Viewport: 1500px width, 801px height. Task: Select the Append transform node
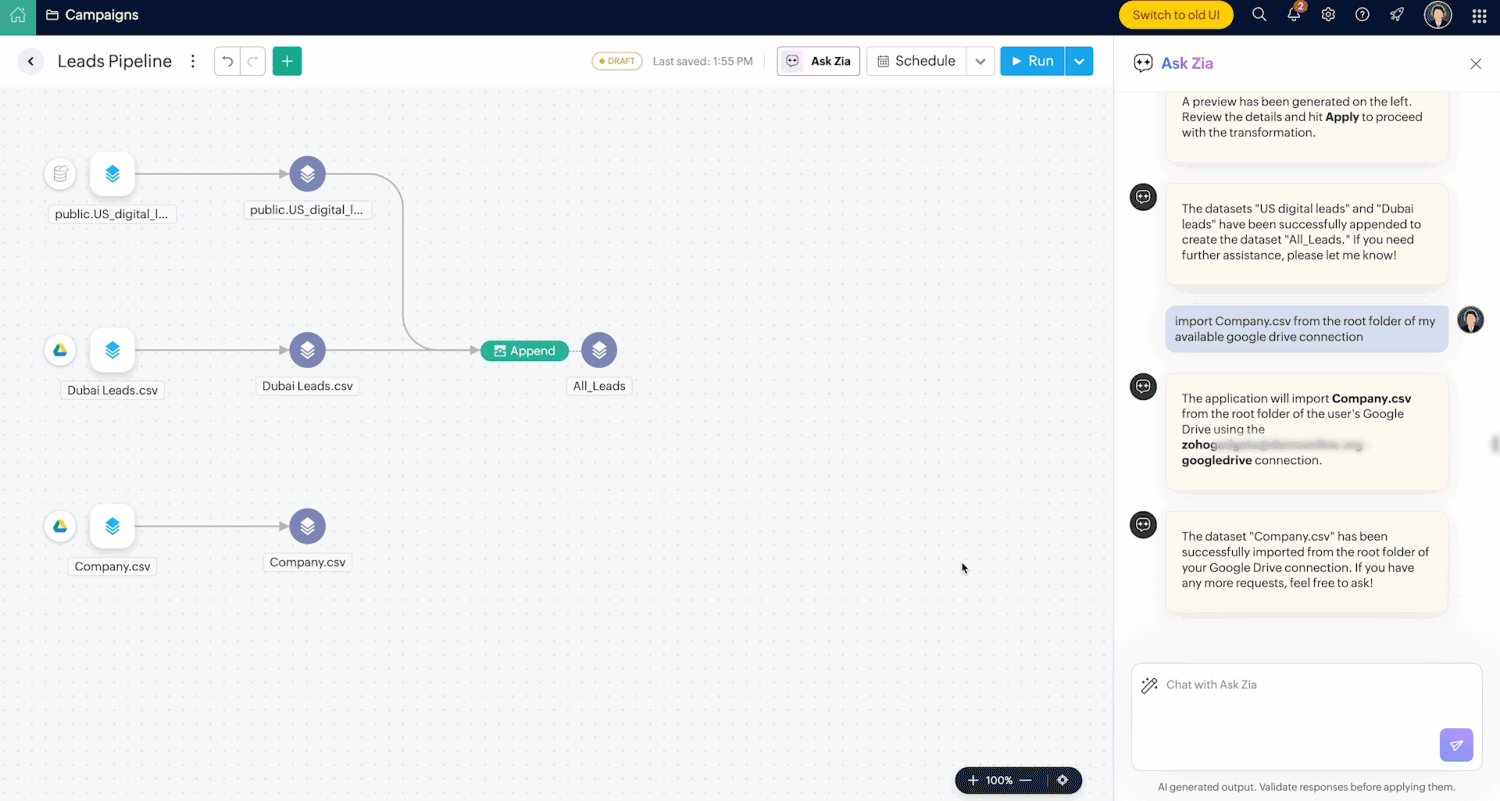tap(524, 351)
